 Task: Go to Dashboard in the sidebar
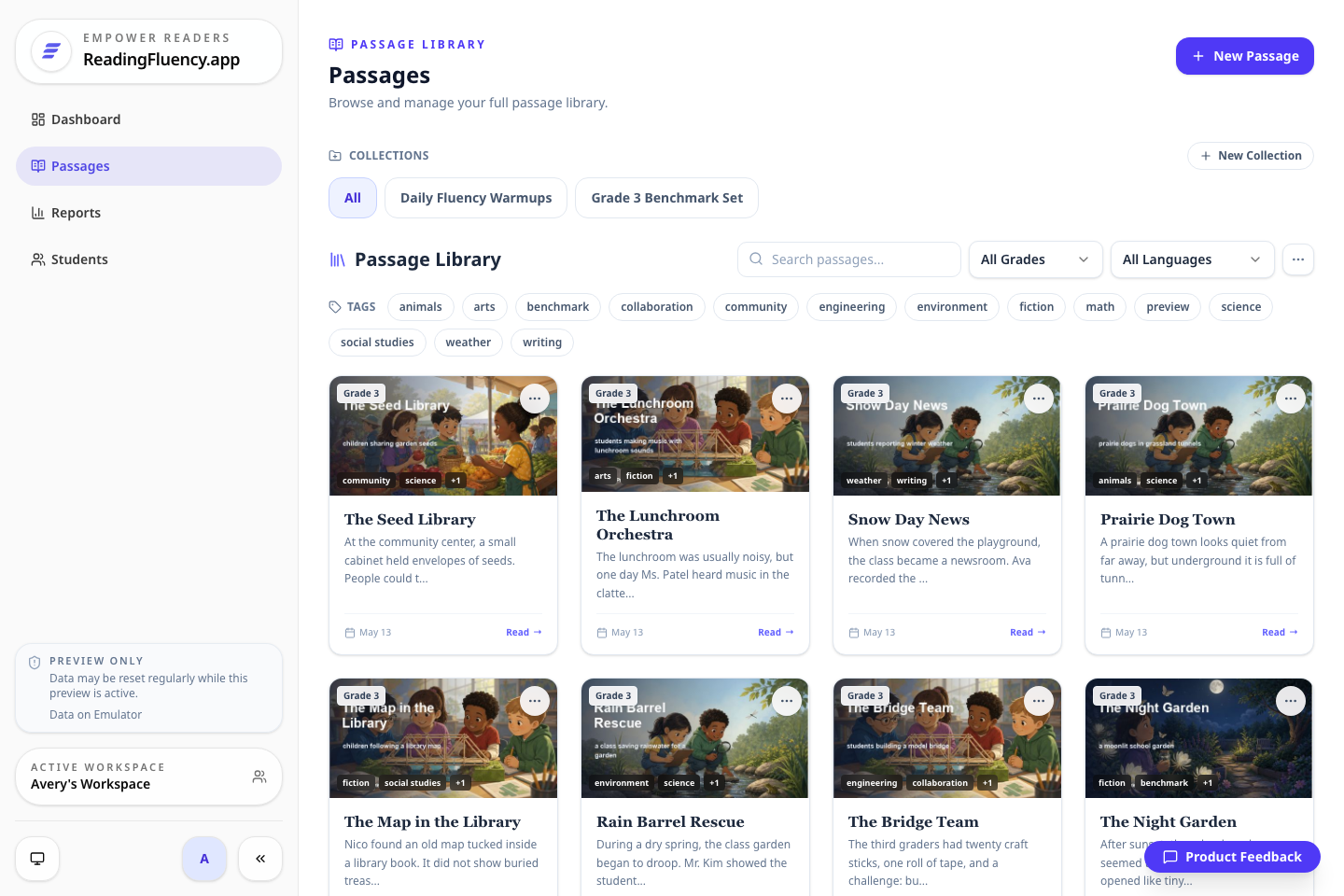[149, 119]
